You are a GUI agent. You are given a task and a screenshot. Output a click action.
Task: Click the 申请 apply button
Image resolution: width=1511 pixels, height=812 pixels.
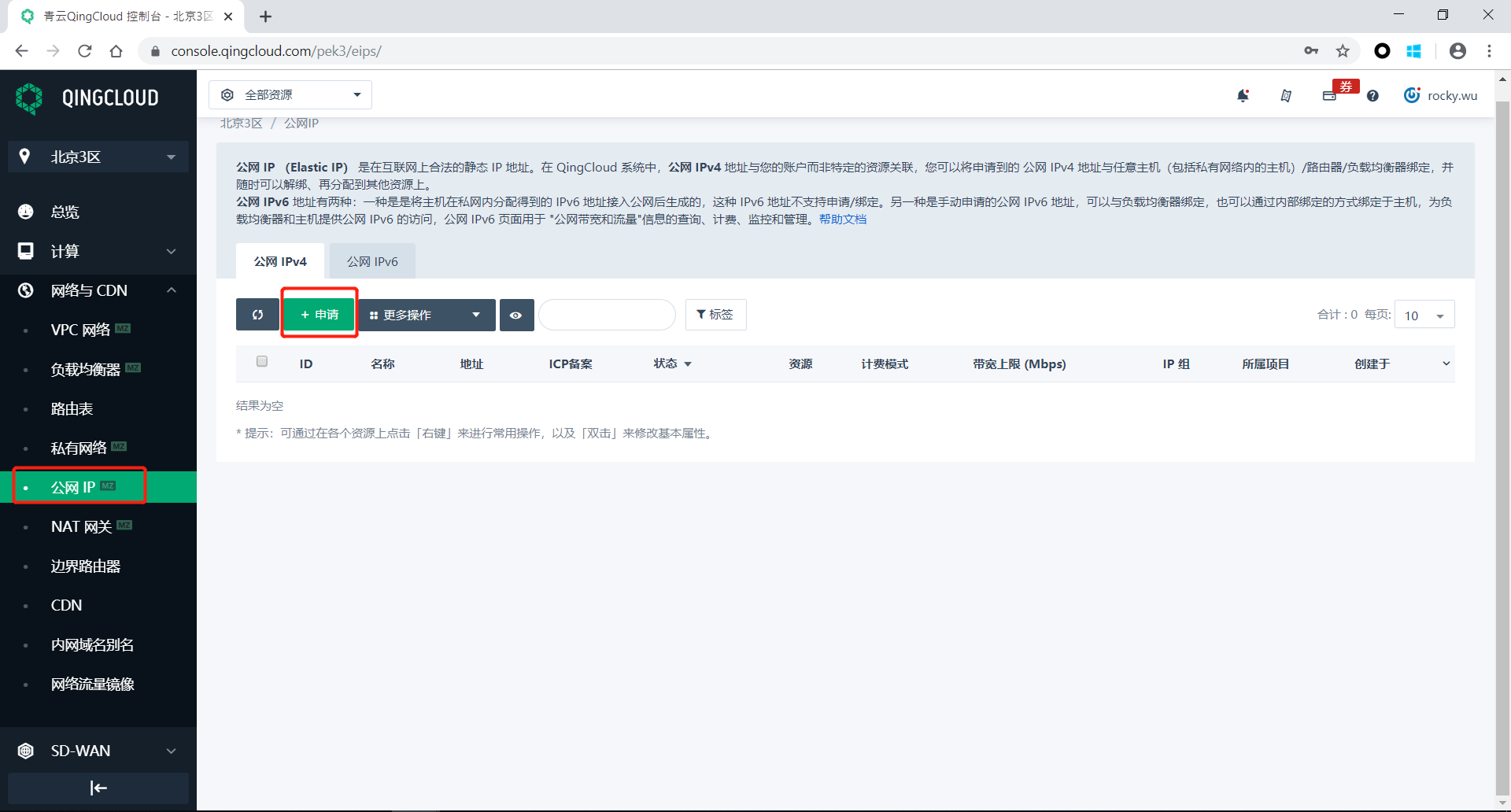point(320,315)
